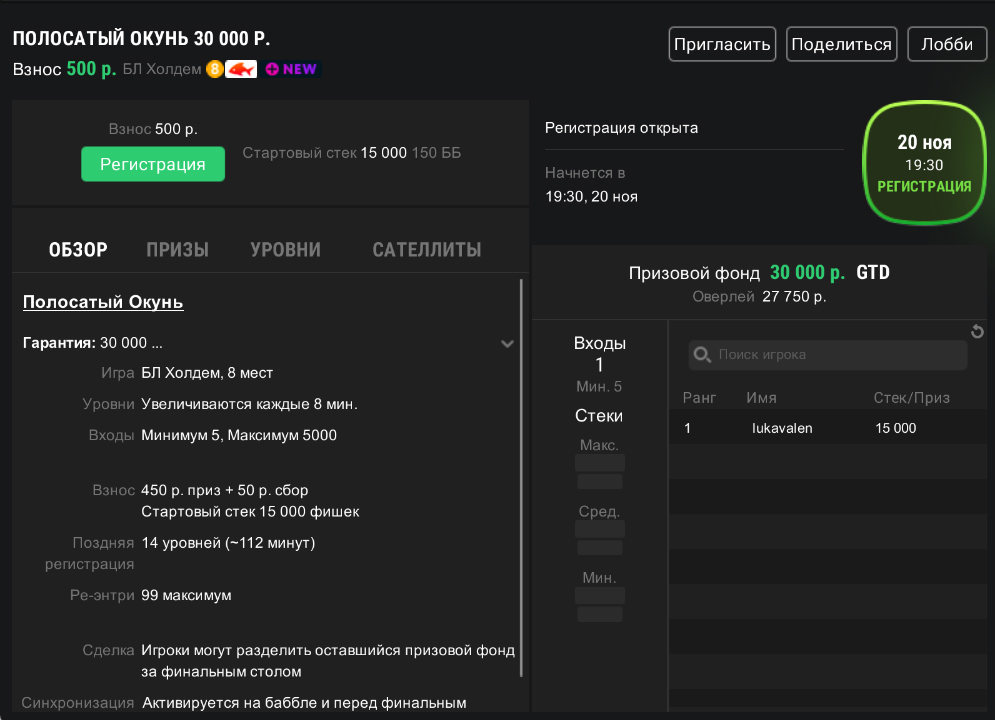Click the orange 8-max seats badge icon
Viewport: 995px width, 720px height.
click(x=214, y=69)
